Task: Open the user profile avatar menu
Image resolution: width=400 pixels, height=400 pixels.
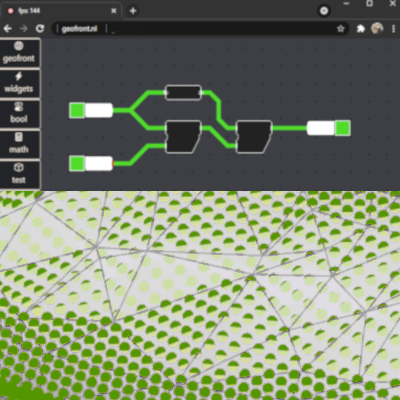Action: point(377,29)
